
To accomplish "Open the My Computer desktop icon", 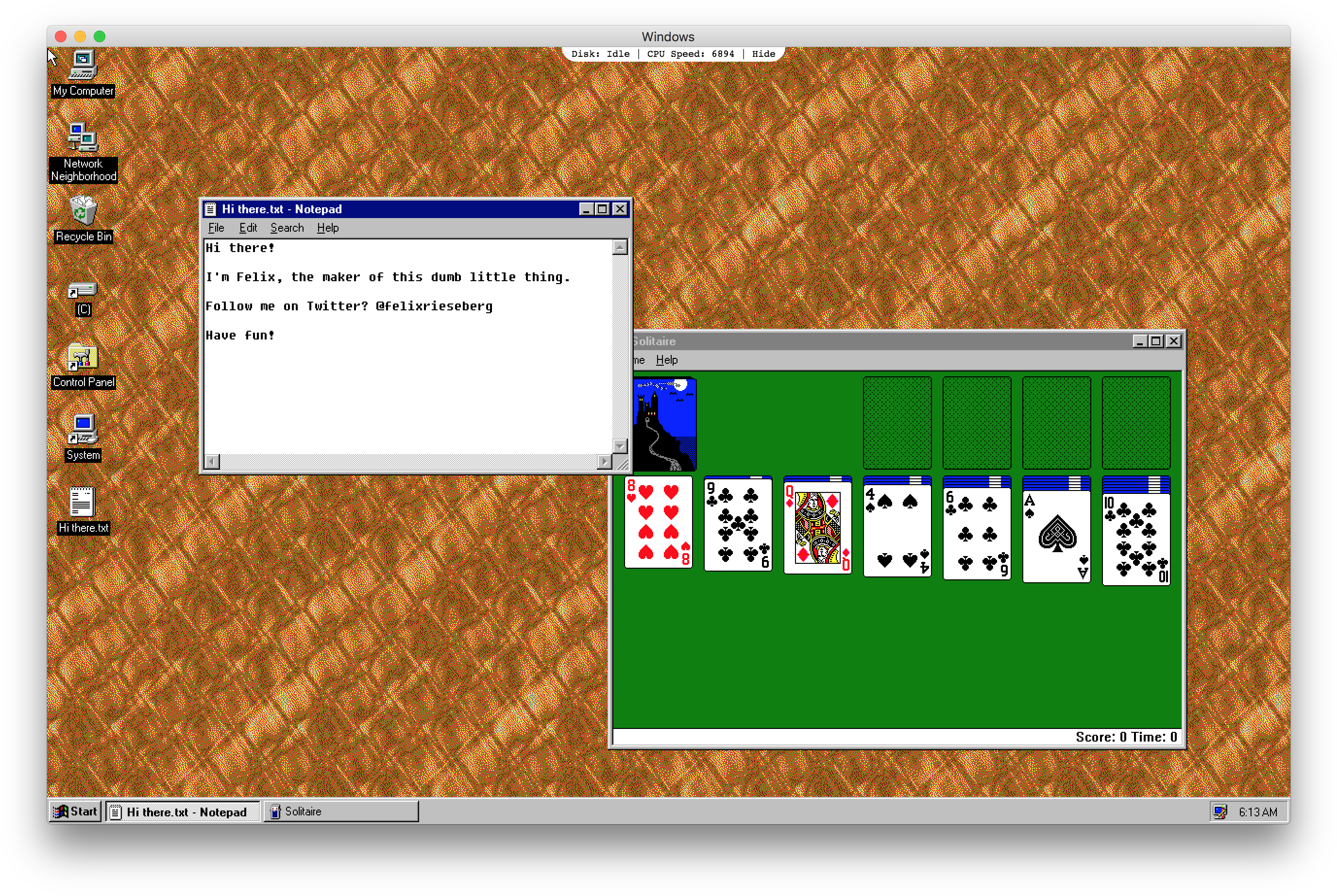I will (83, 66).
